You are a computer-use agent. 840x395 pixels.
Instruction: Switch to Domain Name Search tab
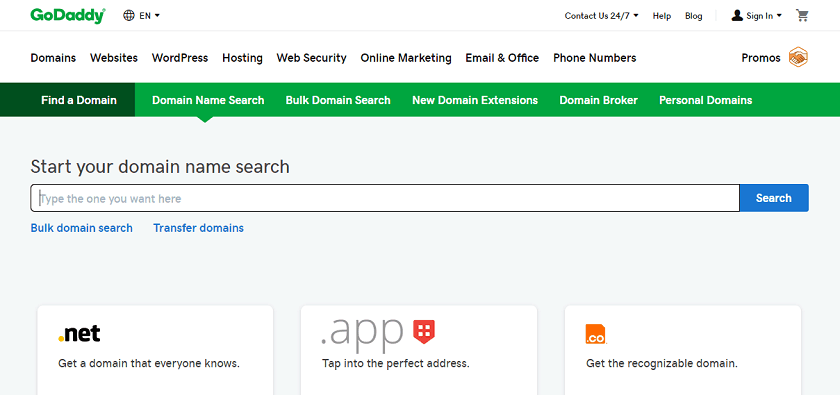pyautogui.click(x=208, y=100)
